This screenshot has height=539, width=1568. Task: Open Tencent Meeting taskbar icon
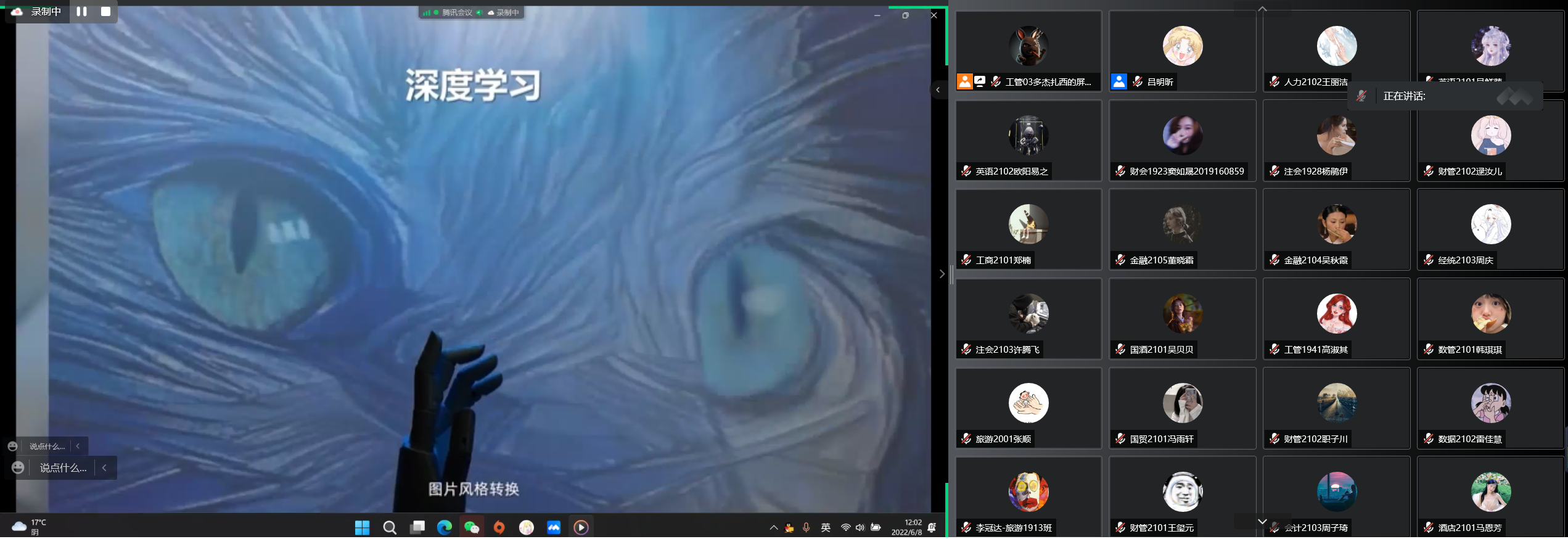(554, 528)
